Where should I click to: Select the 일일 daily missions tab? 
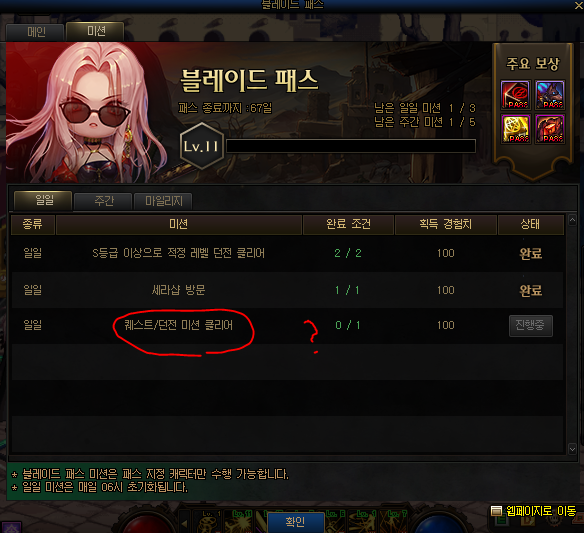pos(43,200)
